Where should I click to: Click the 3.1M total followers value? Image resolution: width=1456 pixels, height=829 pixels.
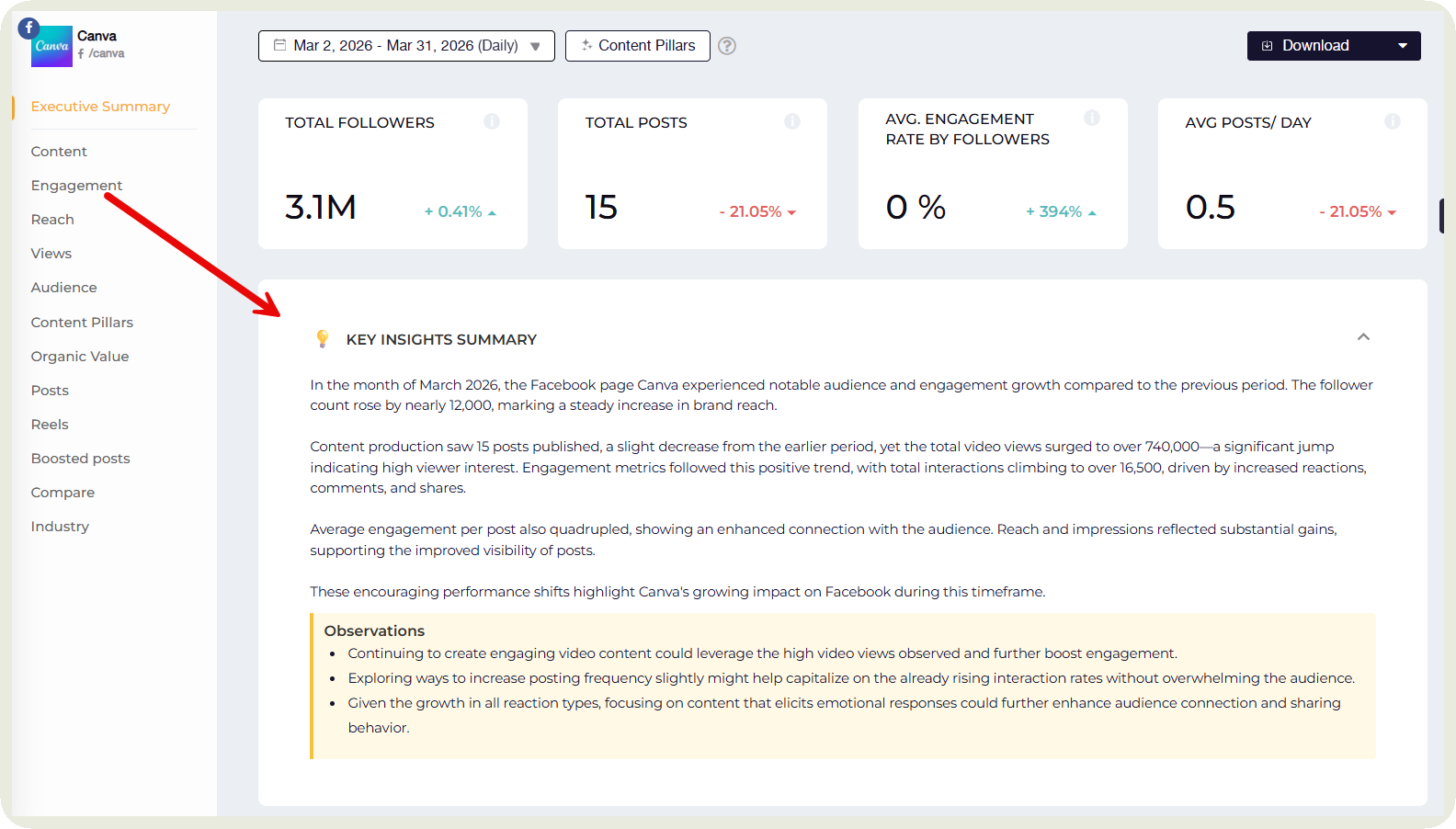[321, 208]
